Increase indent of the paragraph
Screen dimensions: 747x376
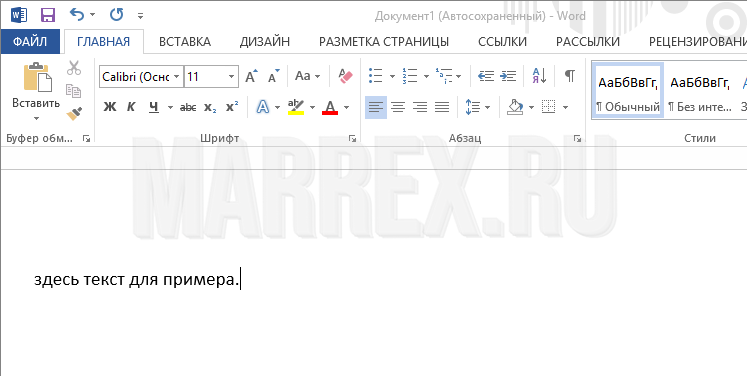point(508,76)
